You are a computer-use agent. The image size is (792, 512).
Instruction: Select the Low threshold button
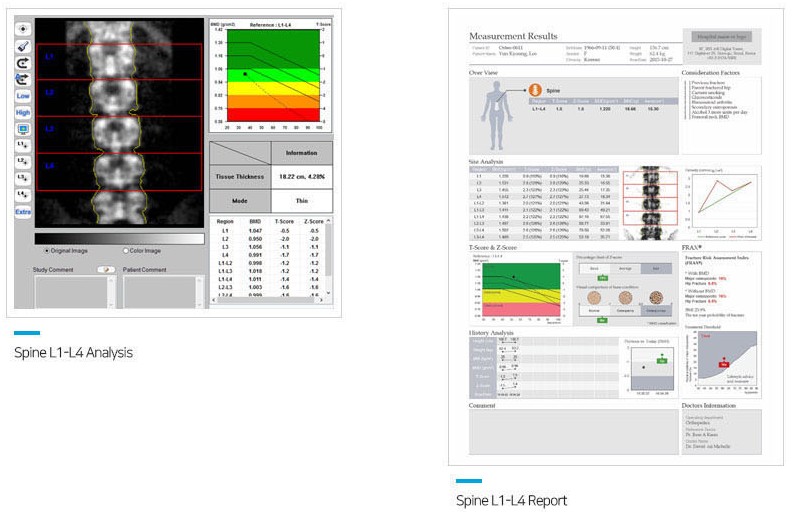pos(23,96)
